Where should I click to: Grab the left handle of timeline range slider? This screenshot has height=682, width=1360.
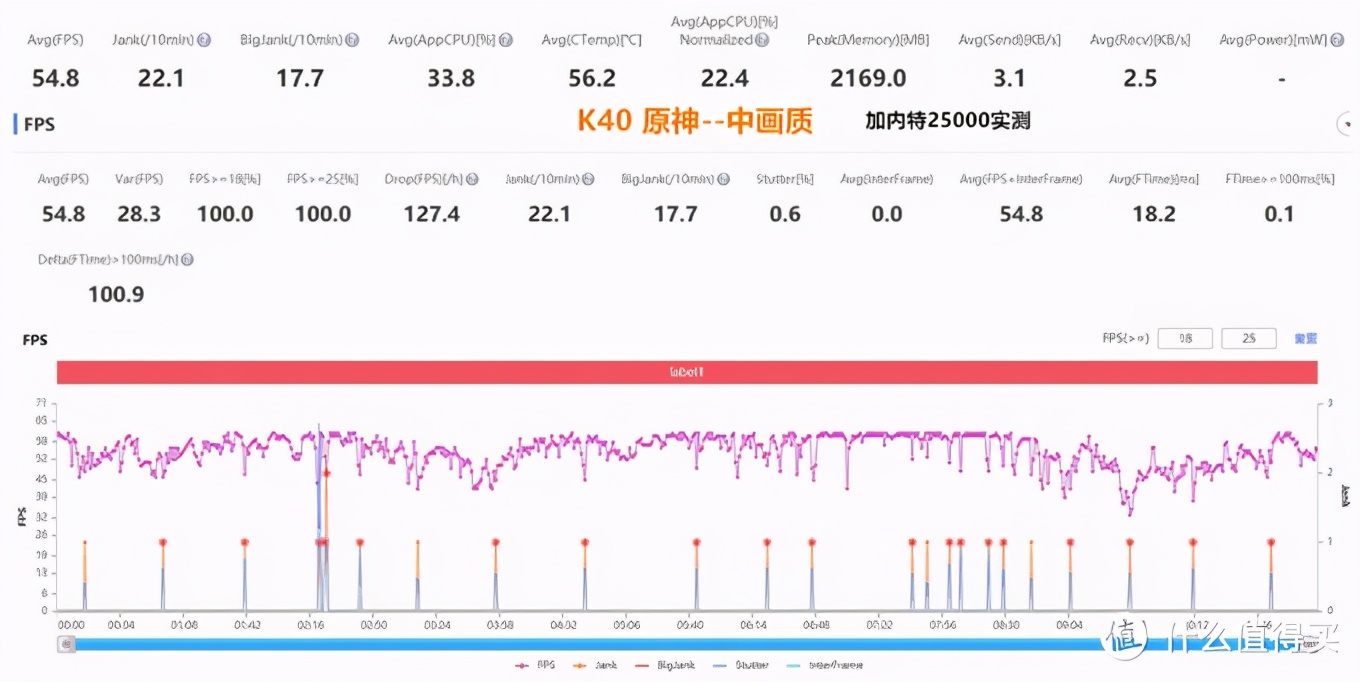click(x=66, y=644)
